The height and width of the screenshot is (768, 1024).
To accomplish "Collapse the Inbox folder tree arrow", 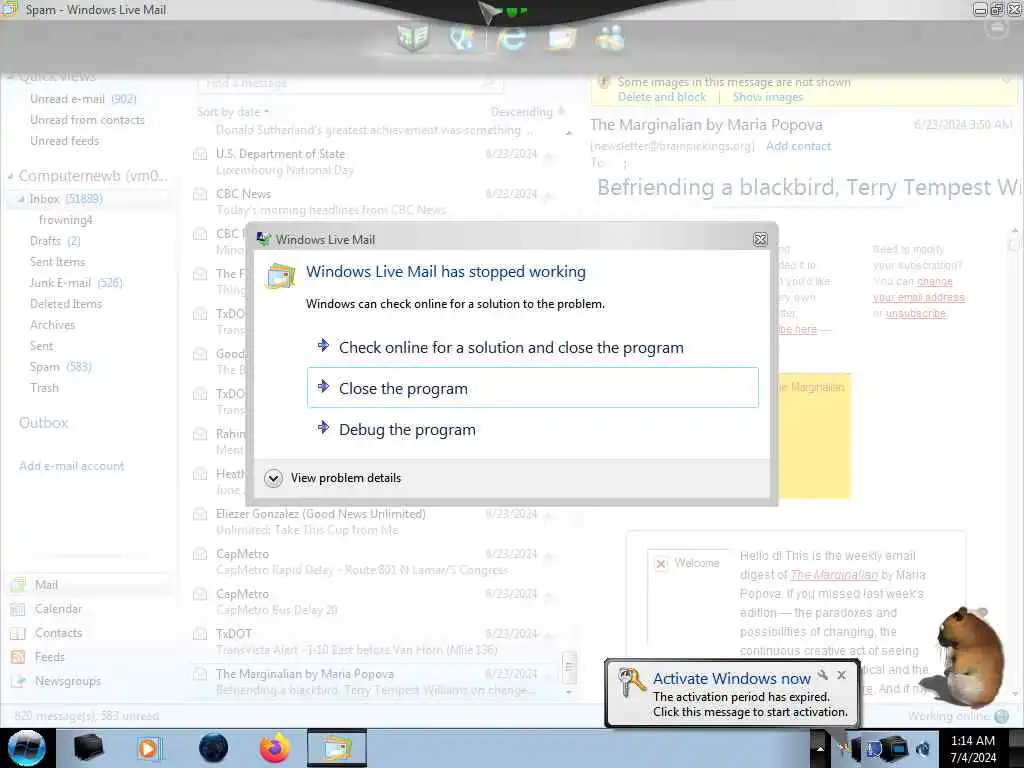I will [x=21, y=199].
